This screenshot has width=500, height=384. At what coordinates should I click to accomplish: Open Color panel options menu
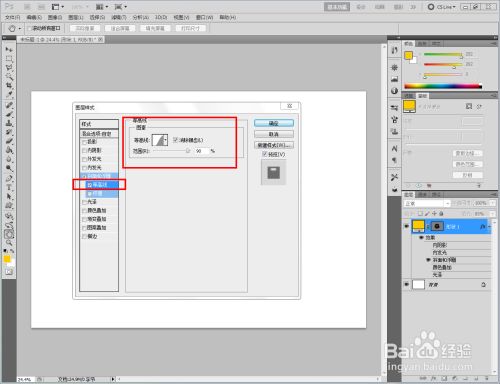(x=494, y=44)
